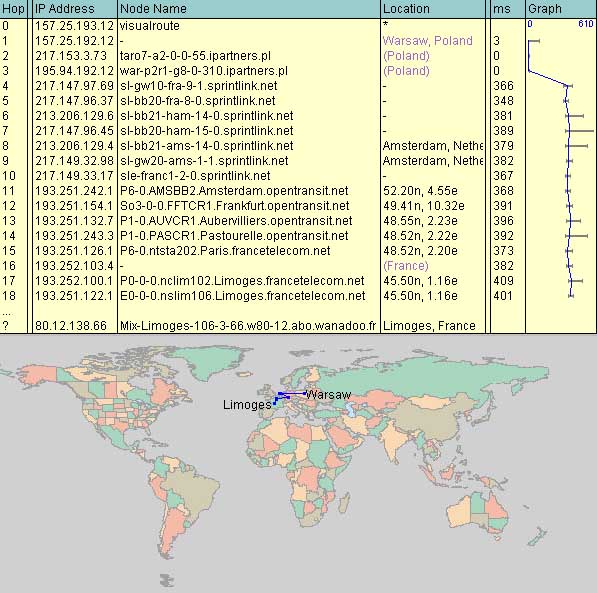The height and width of the screenshot is (593, 597).
Task: Select node P1-0.AUVCR1.Aubervilliers.opentransit.net
Action: (236, 221)
